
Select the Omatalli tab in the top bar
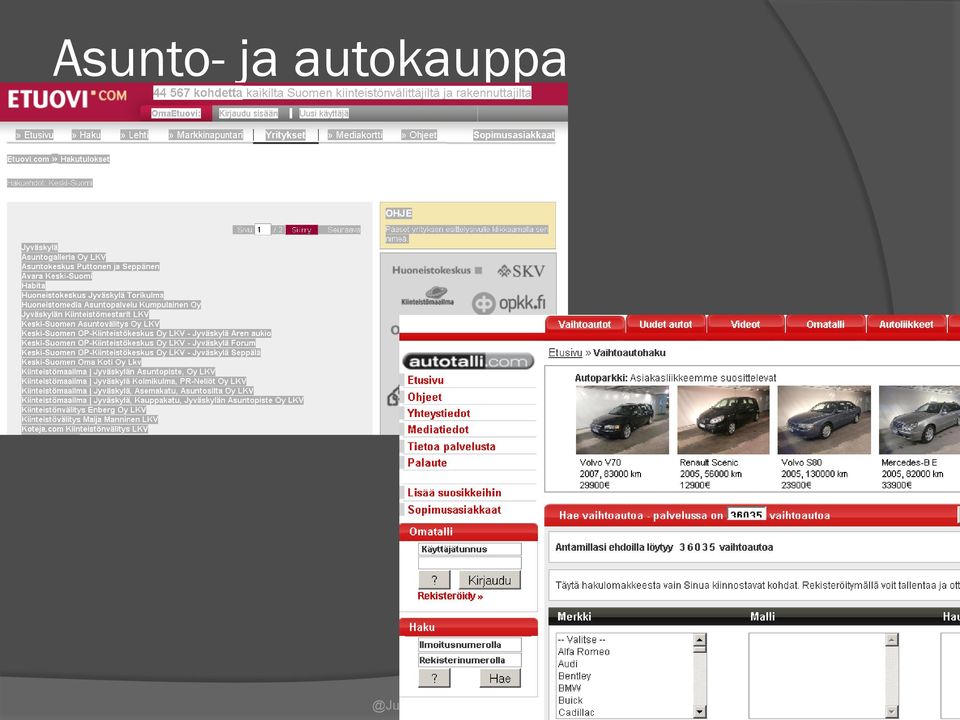[x=825, y=324]
